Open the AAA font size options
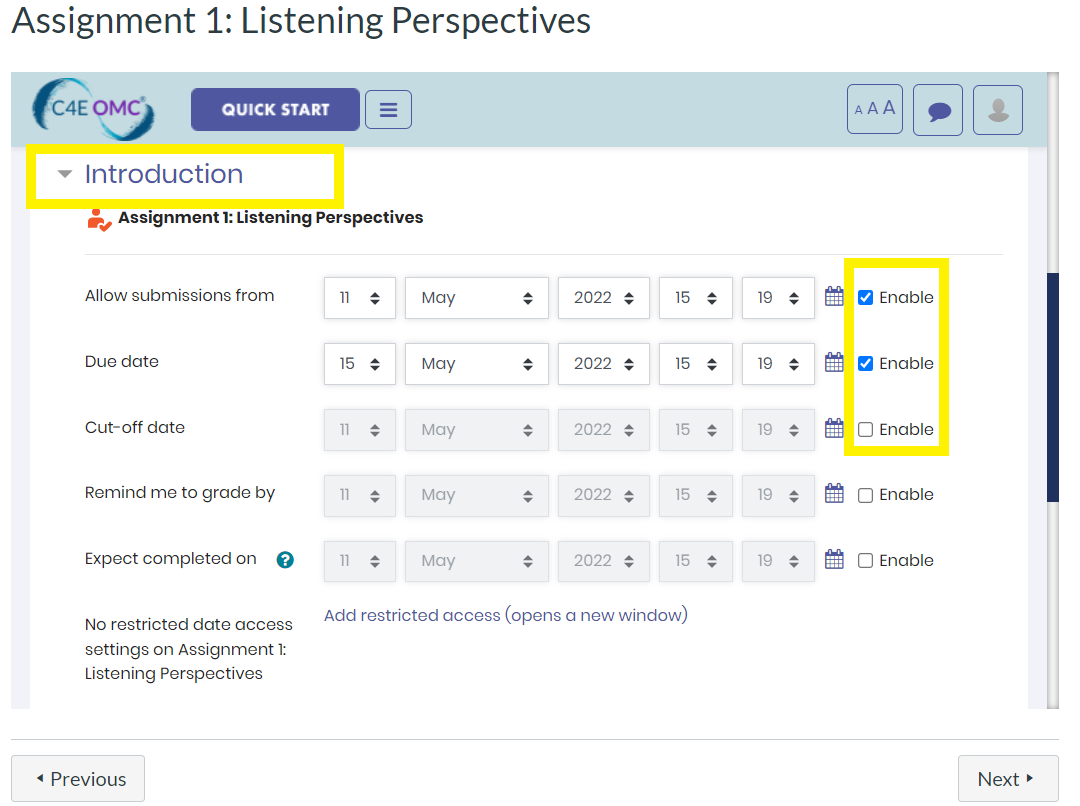Image resolution: width=1080 pixels, height=806 pixels. (875, 109)
